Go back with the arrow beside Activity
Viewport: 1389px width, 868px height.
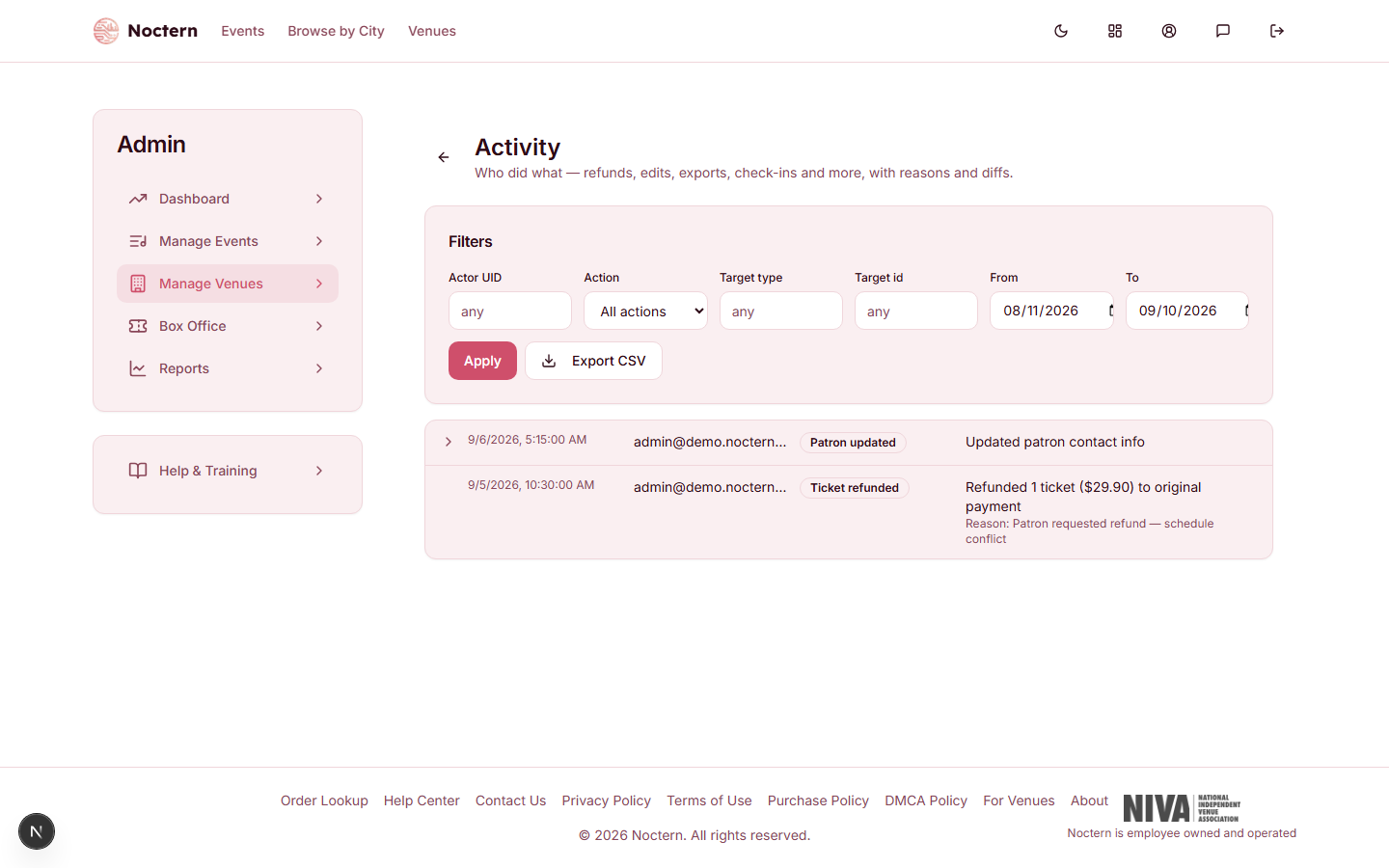tap(444, 157)
